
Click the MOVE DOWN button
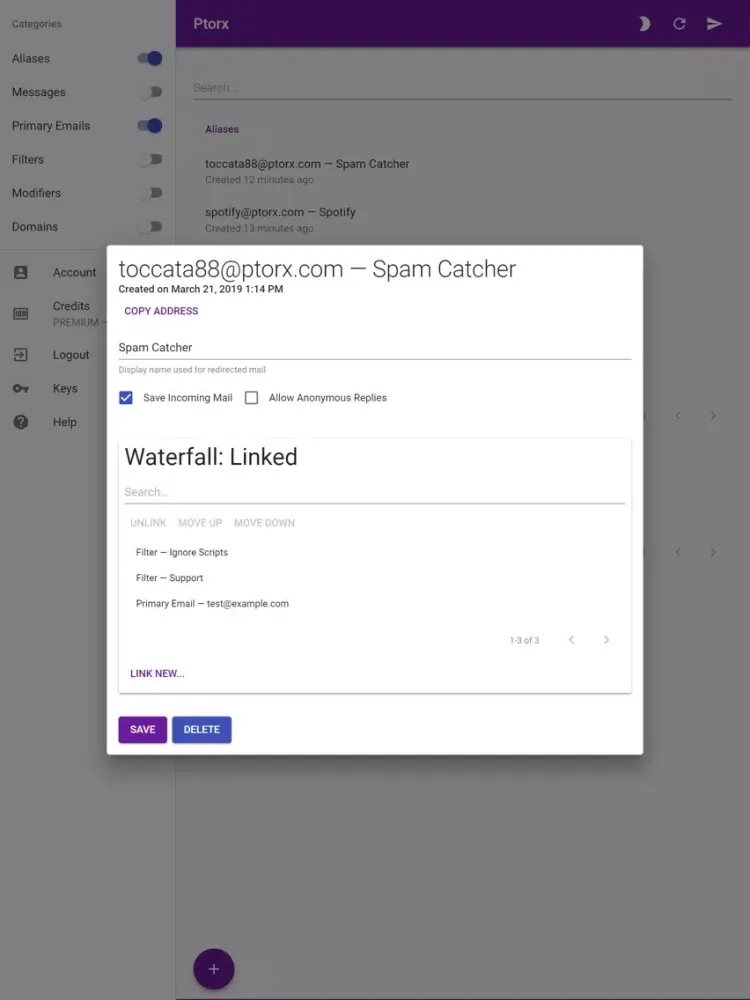coord(264,523)
